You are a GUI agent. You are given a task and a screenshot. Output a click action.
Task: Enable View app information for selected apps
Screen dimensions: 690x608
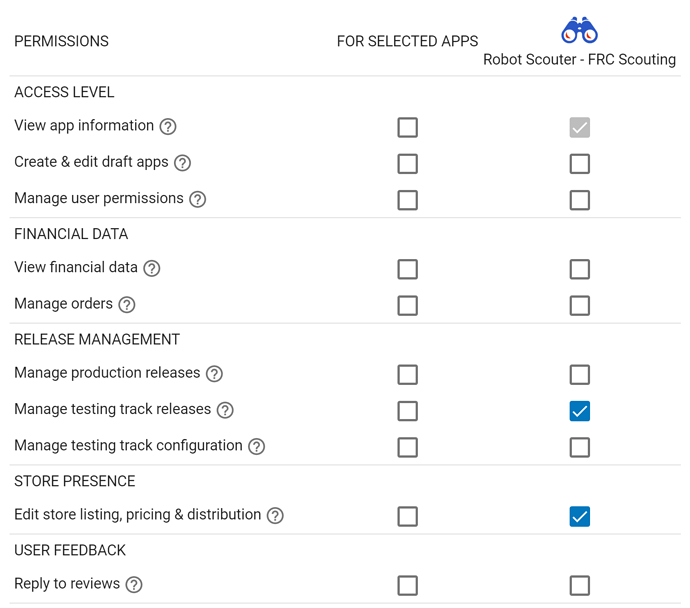coord(407,128)
